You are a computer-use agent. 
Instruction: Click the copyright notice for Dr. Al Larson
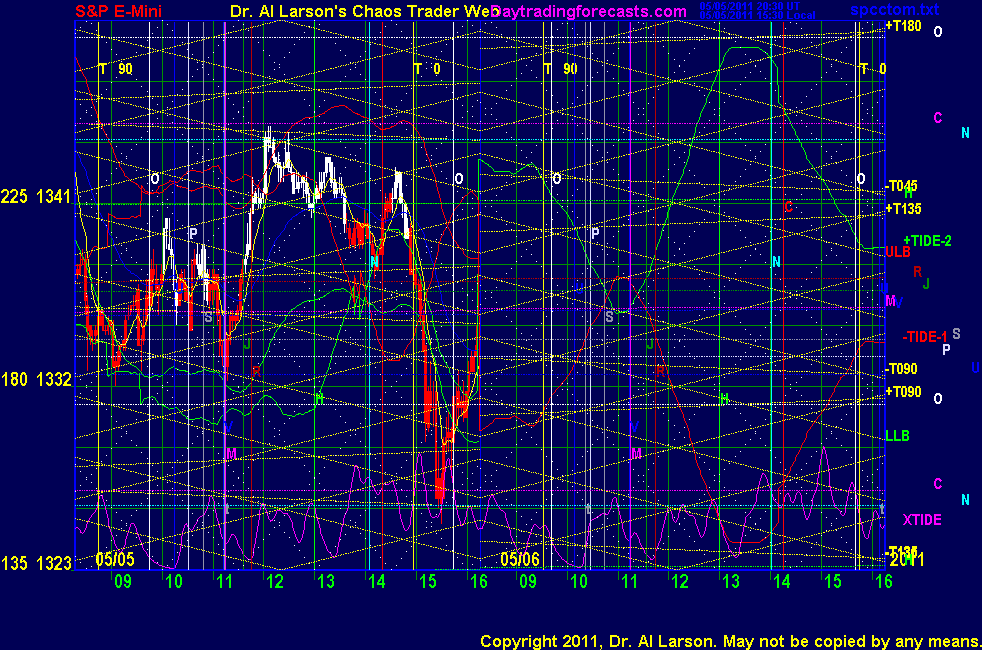tap(730, 641)
